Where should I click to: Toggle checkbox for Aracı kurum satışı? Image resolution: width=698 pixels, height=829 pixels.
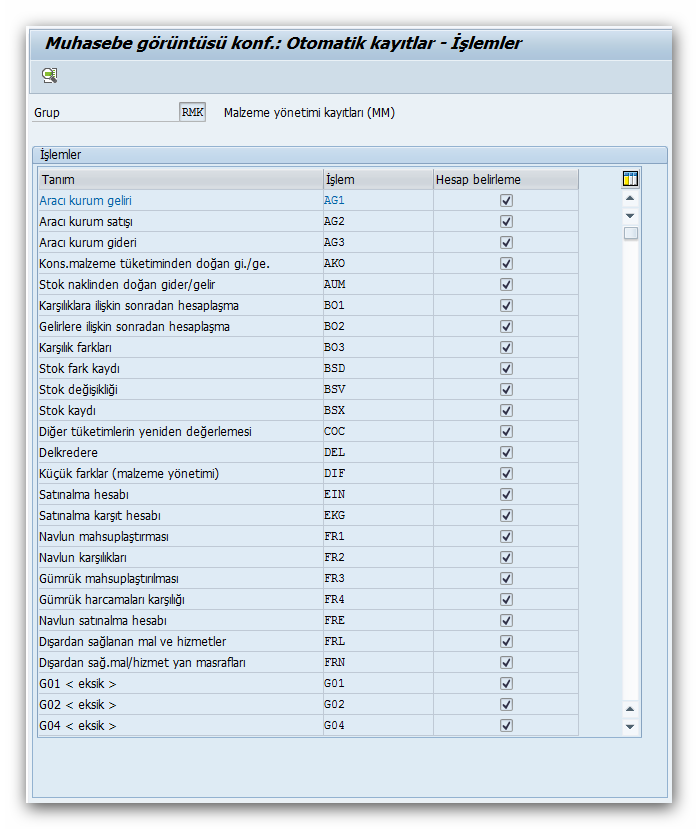(506, 222)
